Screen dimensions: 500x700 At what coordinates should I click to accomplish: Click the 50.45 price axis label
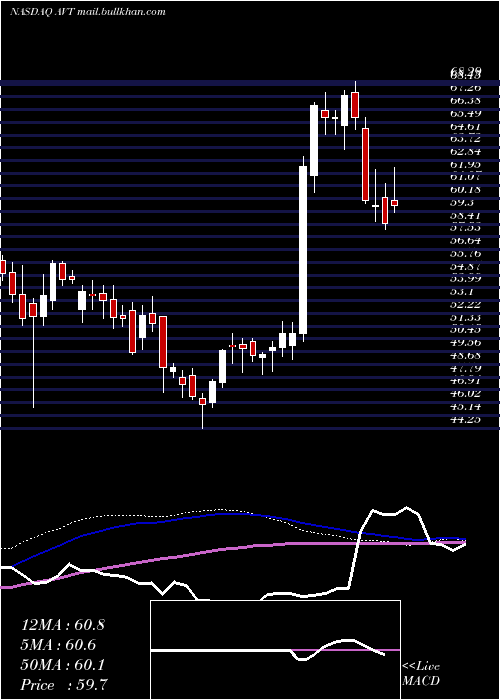(466, 330)
